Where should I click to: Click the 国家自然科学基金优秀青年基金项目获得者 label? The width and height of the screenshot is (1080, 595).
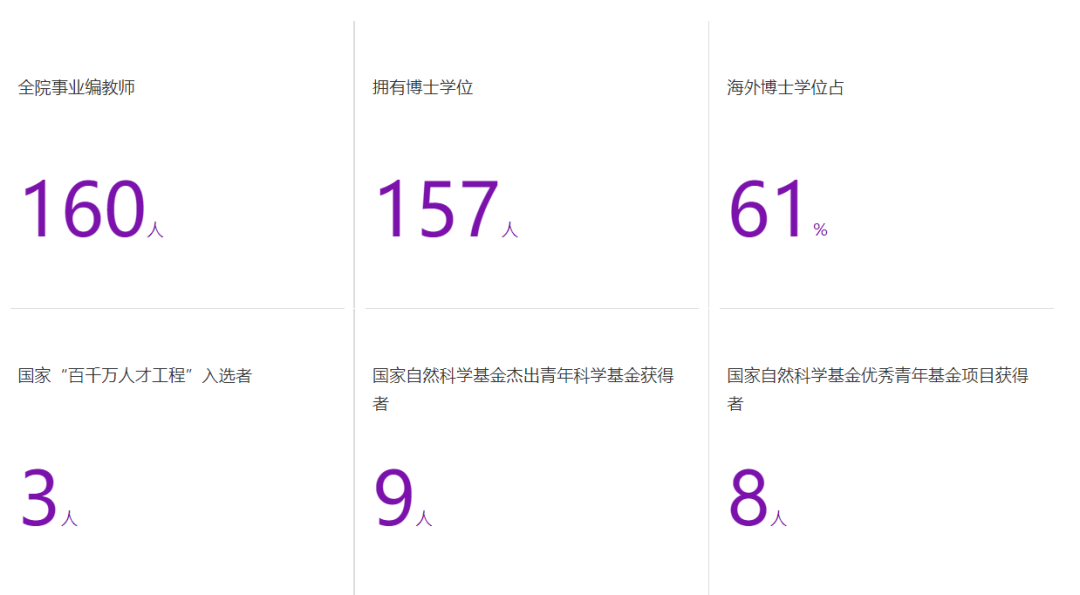pos(877,377)
